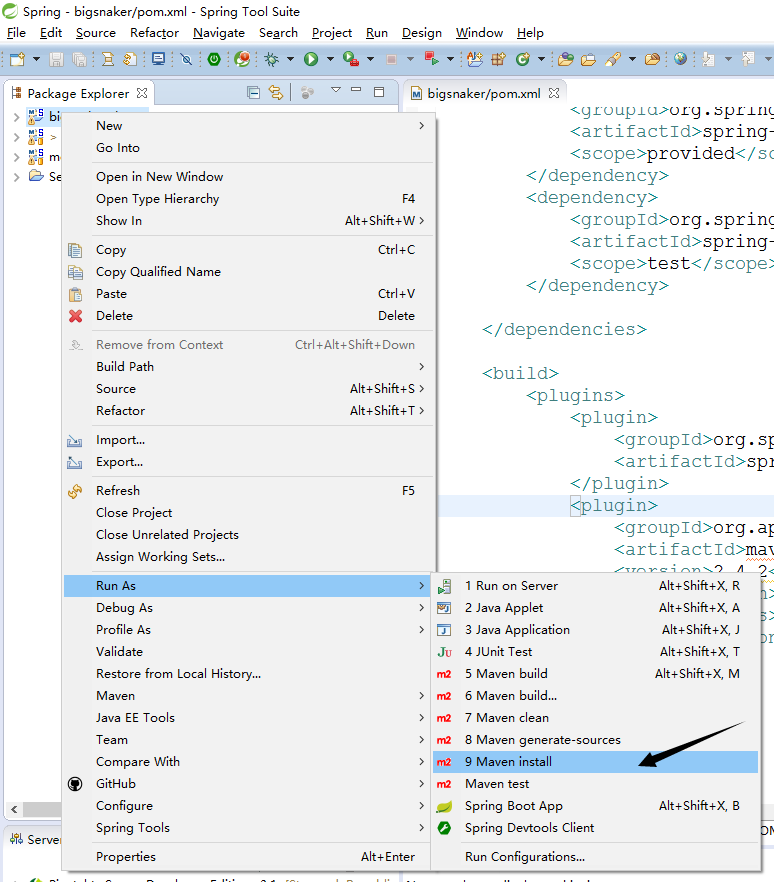Click Refresh in the context menu
The height and width of the screenshot is (882, 774).
(x=248, y=490)
